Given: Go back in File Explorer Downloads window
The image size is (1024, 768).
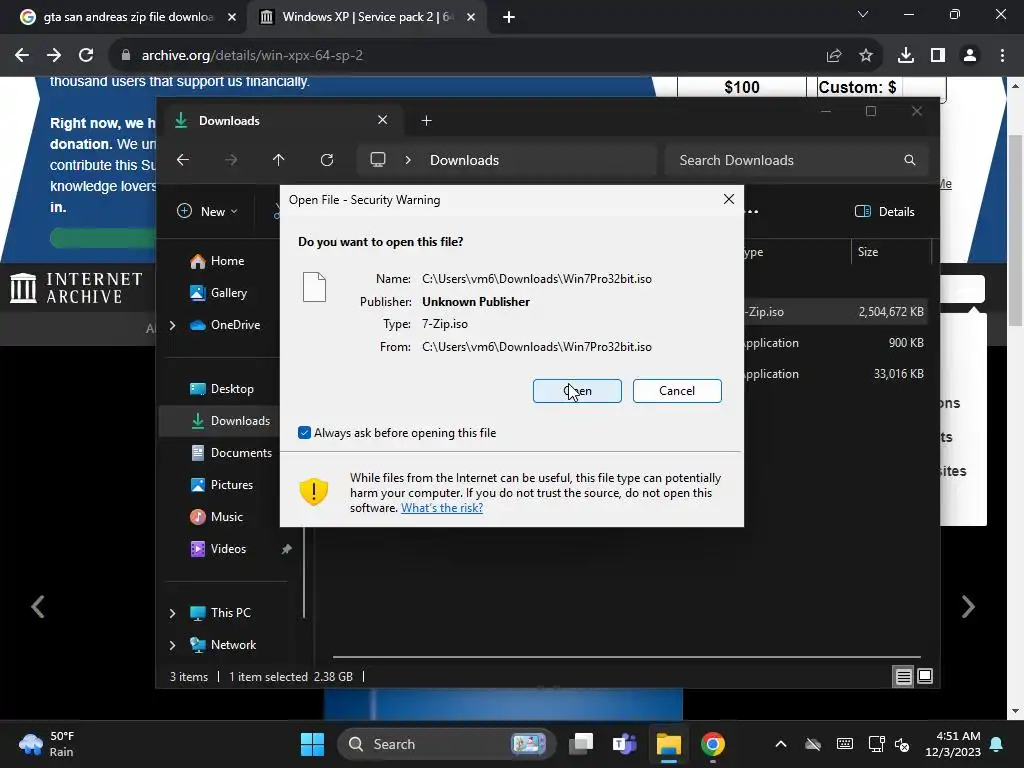Looking at the screenshot, I should point(183,160).
